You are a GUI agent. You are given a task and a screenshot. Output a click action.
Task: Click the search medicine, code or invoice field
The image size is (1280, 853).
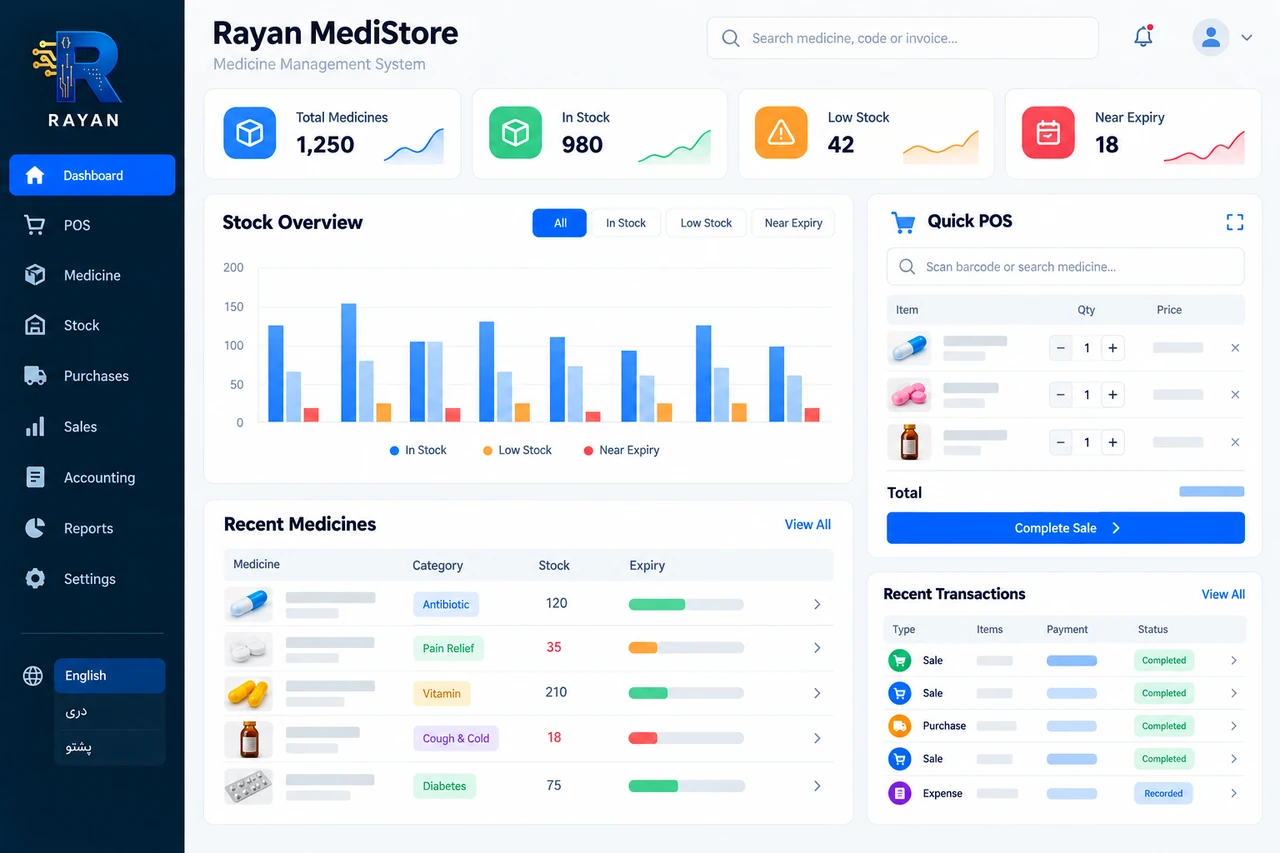(x=903, y=38)
